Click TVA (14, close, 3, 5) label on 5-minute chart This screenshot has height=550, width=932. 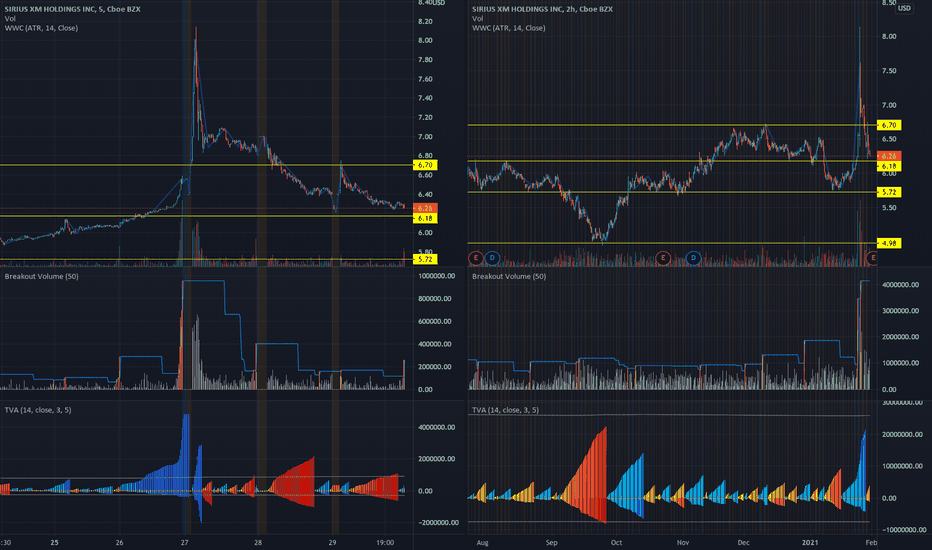tap(38, 410)
